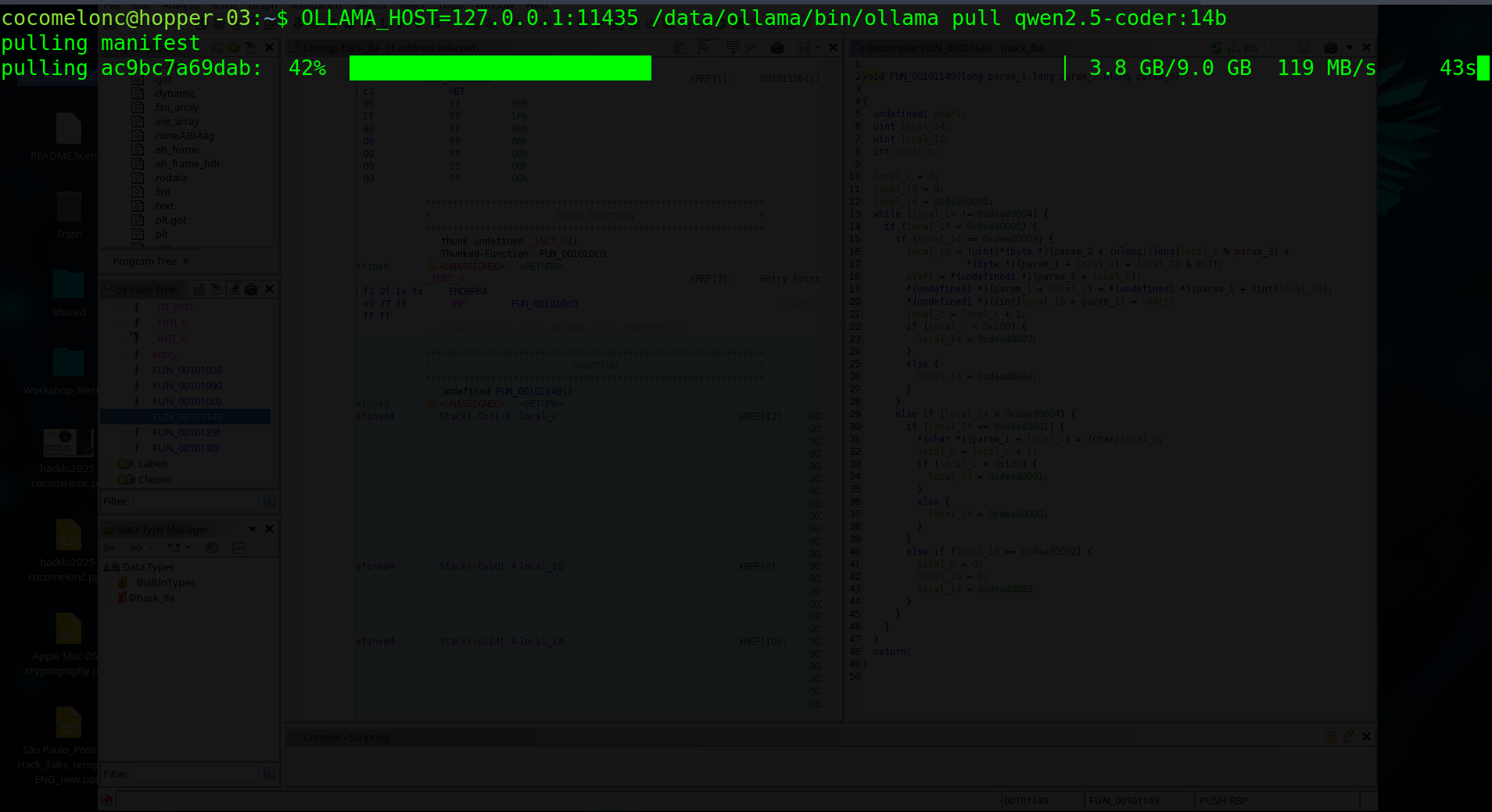Click the Data Type Manager filter-types icon
1492x812 pixels.
click(x=174, y=548)
